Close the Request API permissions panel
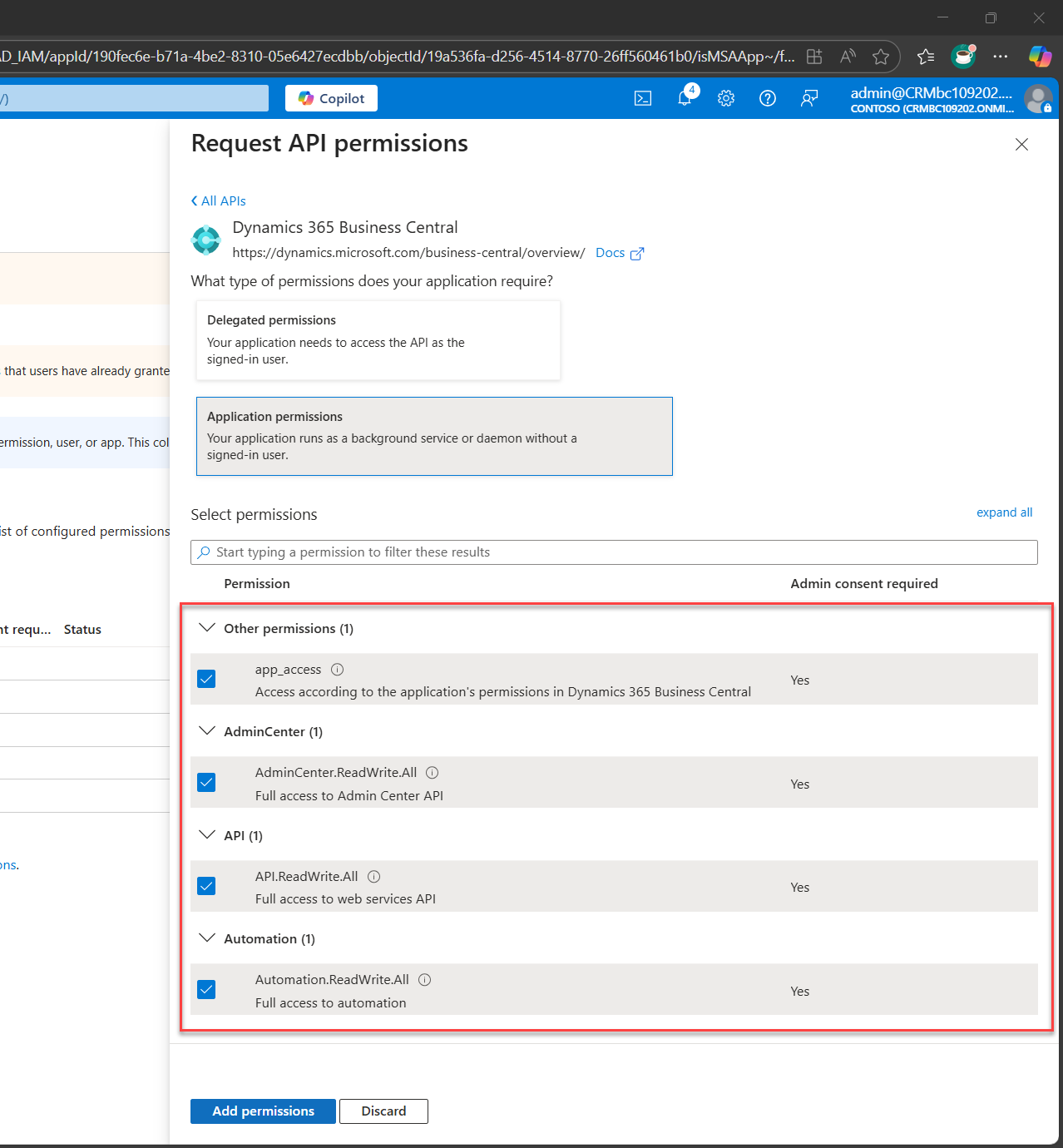The image size is (1063, 1148). coord(1021,145)
